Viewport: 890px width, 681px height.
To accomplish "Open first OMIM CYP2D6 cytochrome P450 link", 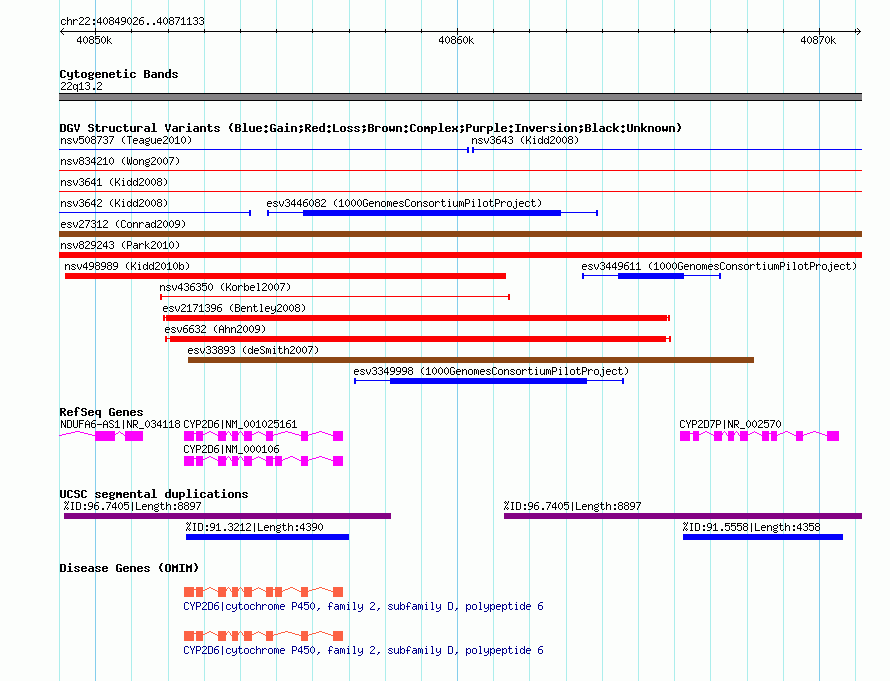I will pyautogui.click(x=363, y=606).
